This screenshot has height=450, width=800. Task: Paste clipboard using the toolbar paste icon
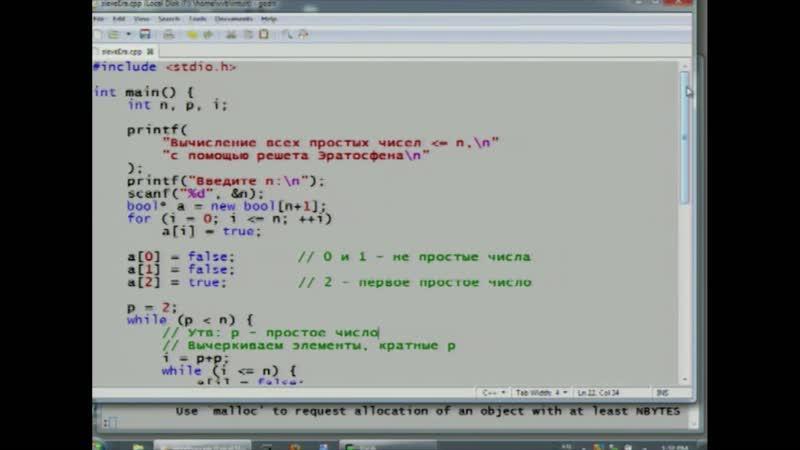click(x=263, y=33)
